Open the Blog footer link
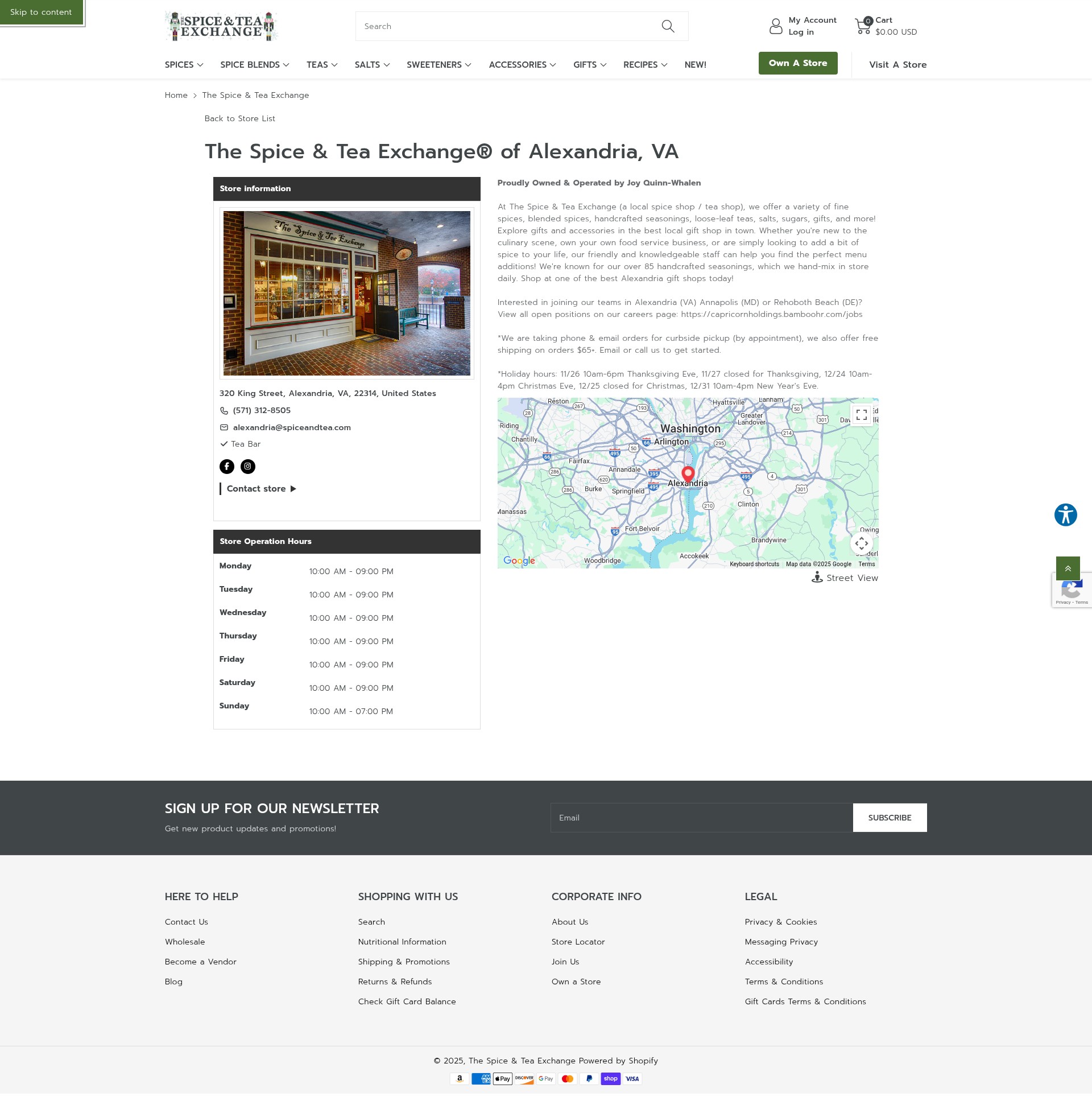The width and height of the screenshot is (1092, 1105). pos(174,982)
